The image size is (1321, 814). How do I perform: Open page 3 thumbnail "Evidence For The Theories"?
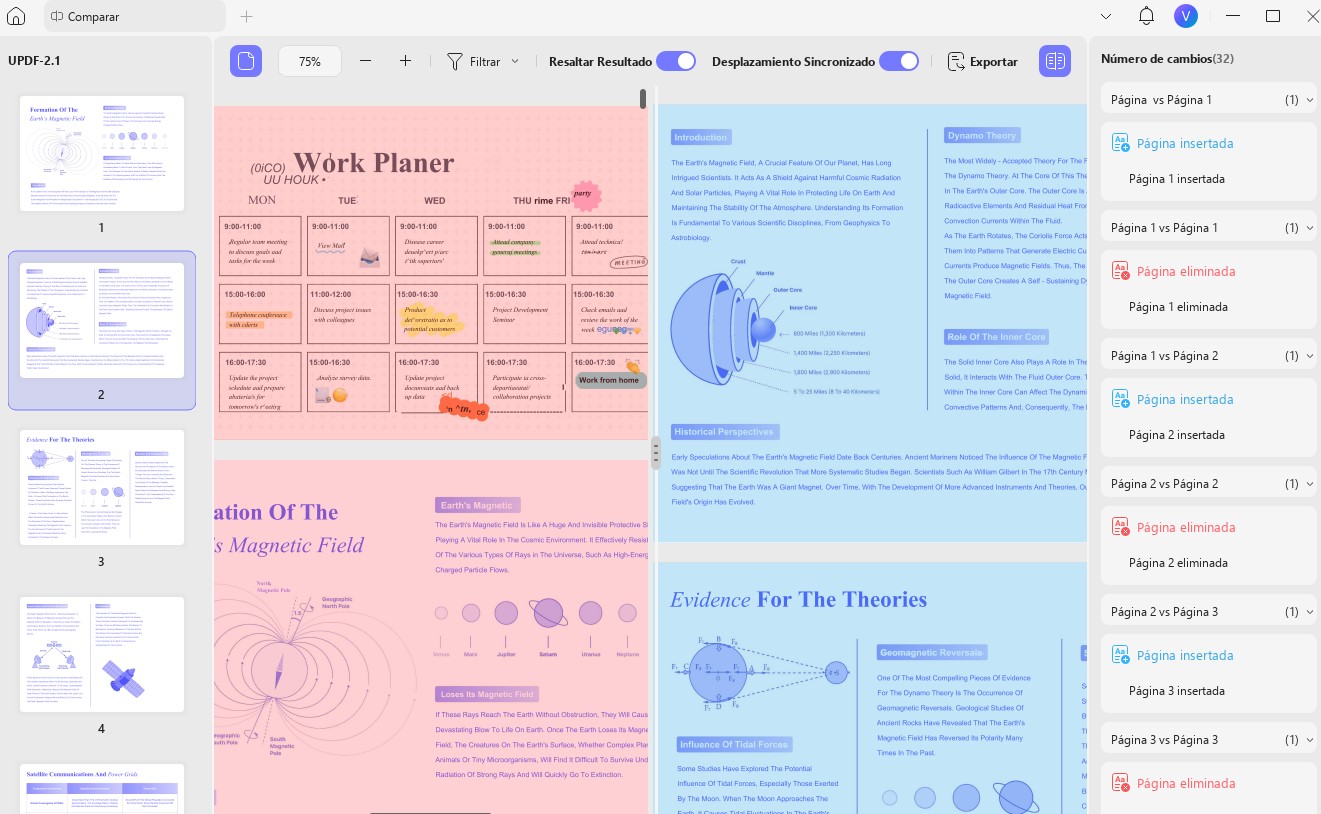[x=102, y=487]
